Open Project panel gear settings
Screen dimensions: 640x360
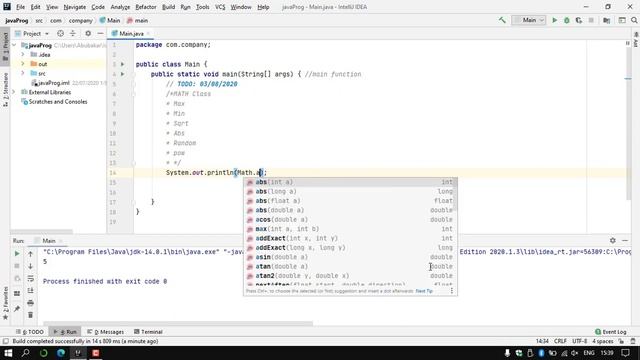[x=88, y=33]
